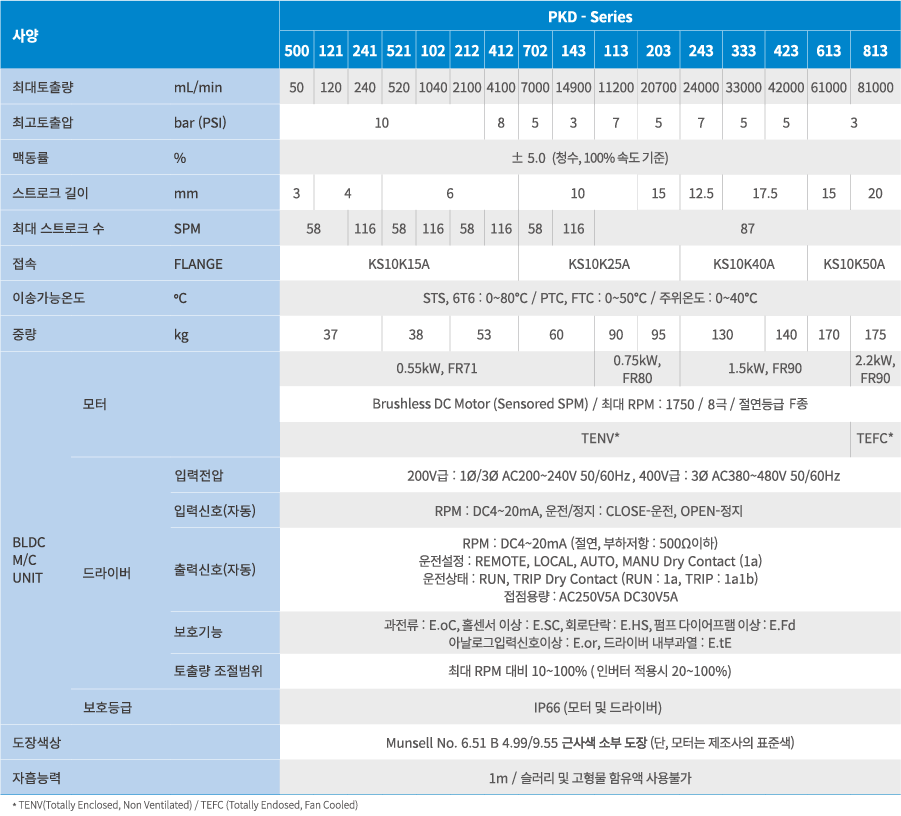This screenshot has height=816, width=901.
Task: Click the 2.2kW, FR90 motor cell
Action: pyautogui.click(x=875, y=369)
